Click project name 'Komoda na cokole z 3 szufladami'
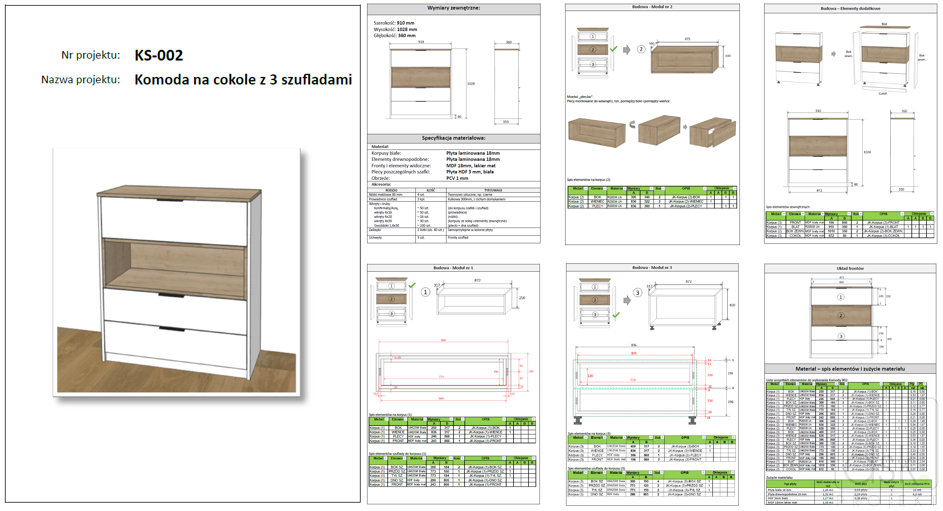This screenshot has height=511, width=943. coord(242,80)
